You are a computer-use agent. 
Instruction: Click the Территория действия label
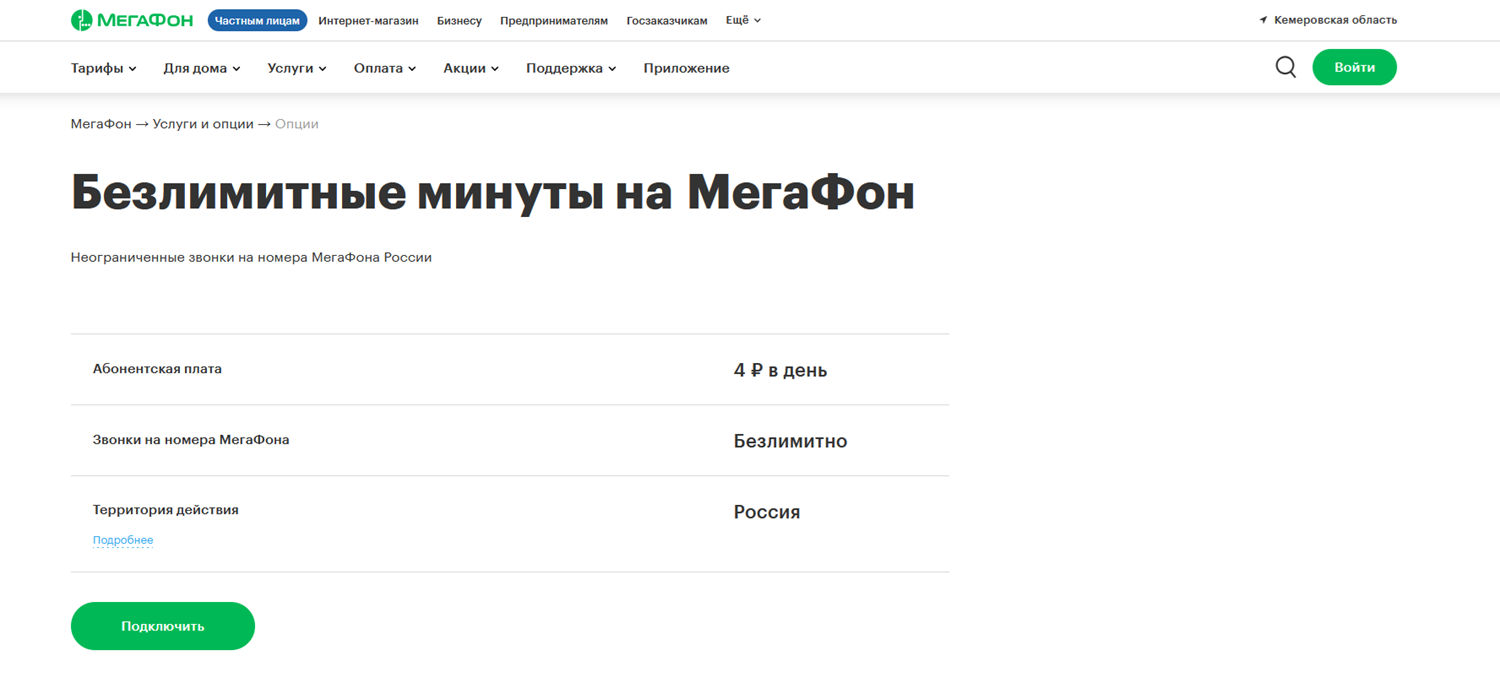(166, 510)
